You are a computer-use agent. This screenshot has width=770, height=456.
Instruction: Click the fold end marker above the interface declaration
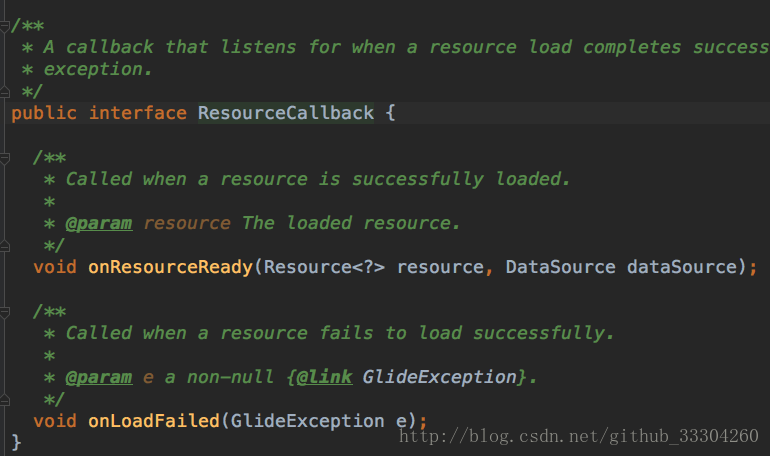click(5, 91)
